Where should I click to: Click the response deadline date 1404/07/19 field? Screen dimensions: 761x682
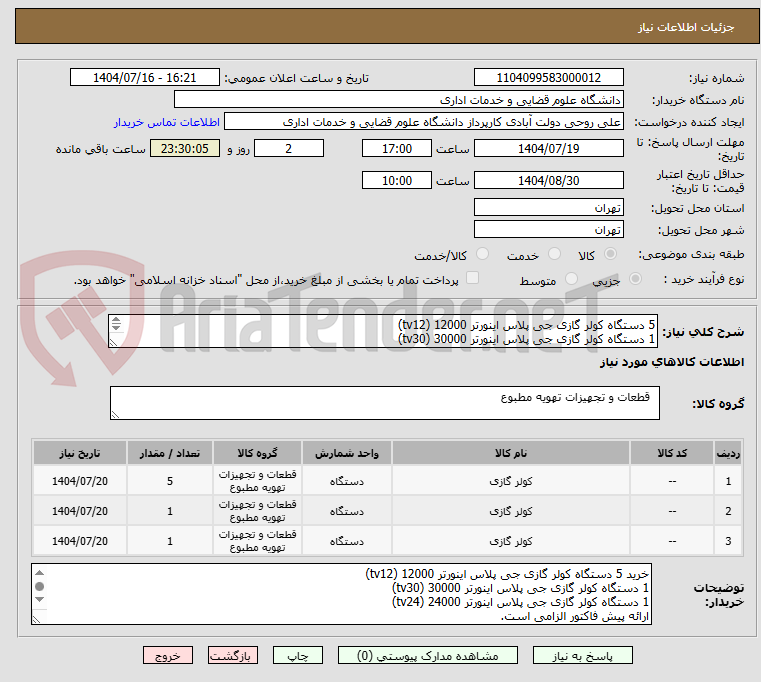point(548,149)
